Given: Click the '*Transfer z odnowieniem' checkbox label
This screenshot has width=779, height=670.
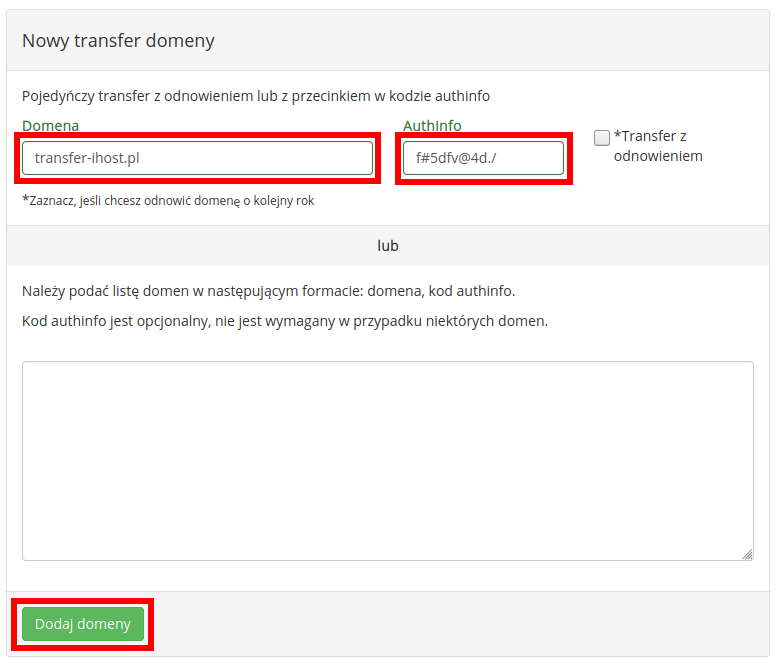Looking at the screenshot, I should (658, 146).
